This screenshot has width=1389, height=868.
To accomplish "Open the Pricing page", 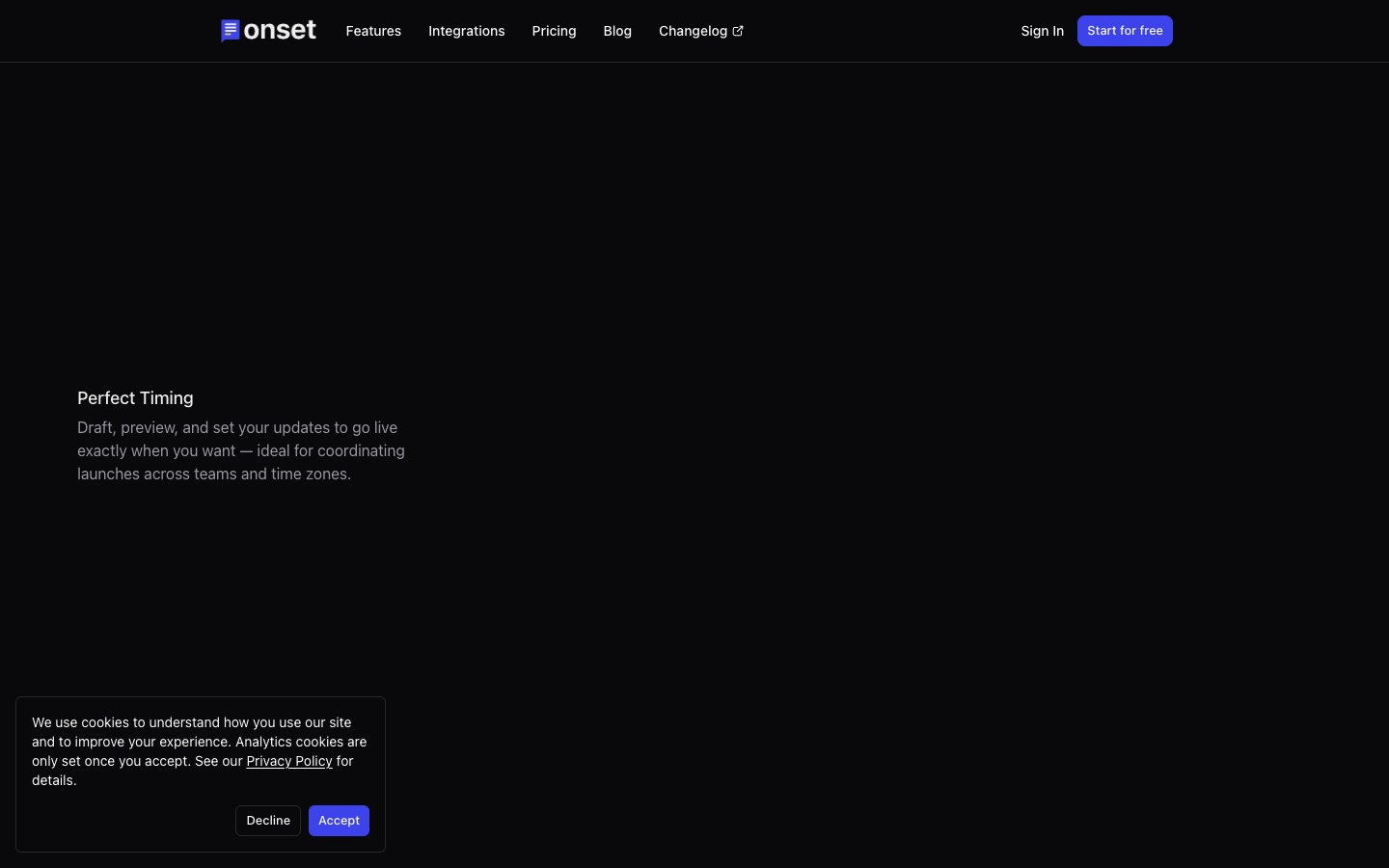I will (554, 31).
